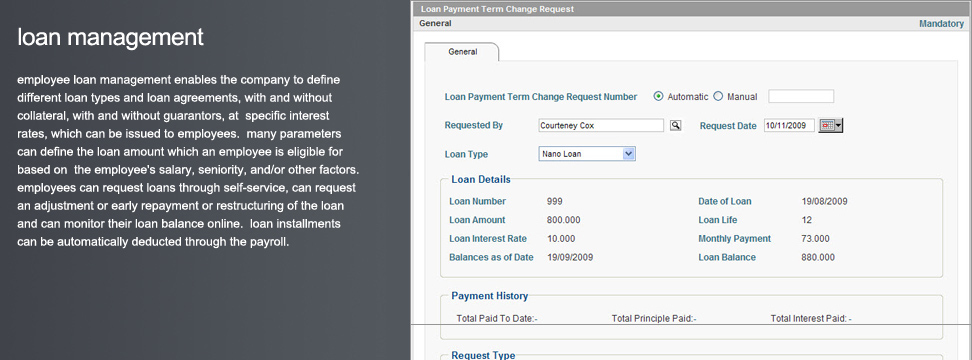Click the Payment History section heading
Image resolution: width=972 pixels, height=360 pixels.
point(490,296)
